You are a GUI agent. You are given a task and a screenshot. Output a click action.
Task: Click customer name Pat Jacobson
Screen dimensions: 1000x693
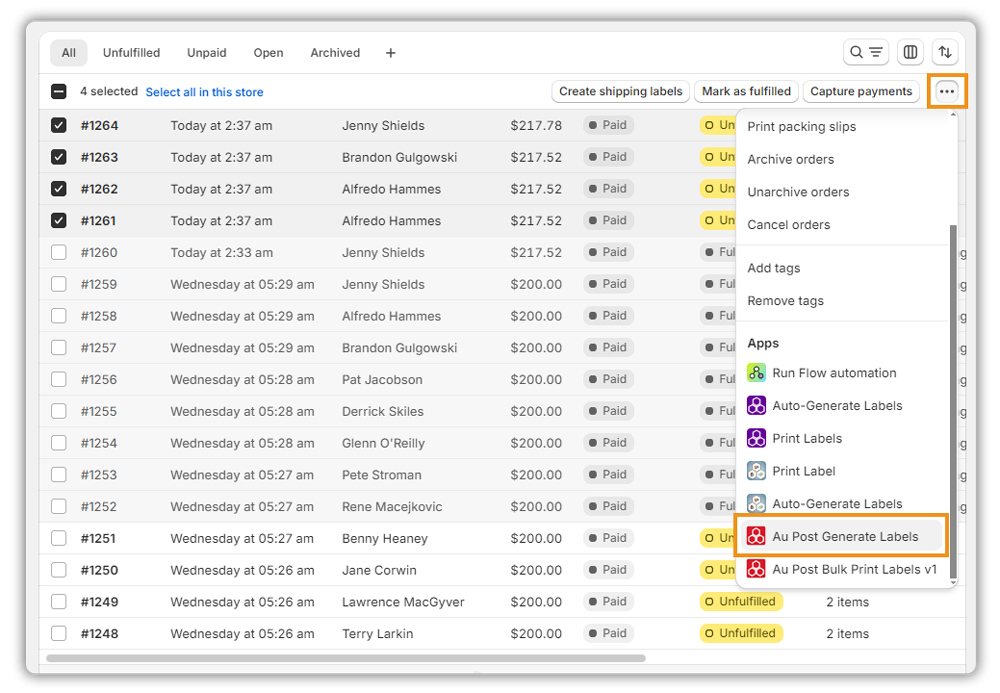[382, 379]
